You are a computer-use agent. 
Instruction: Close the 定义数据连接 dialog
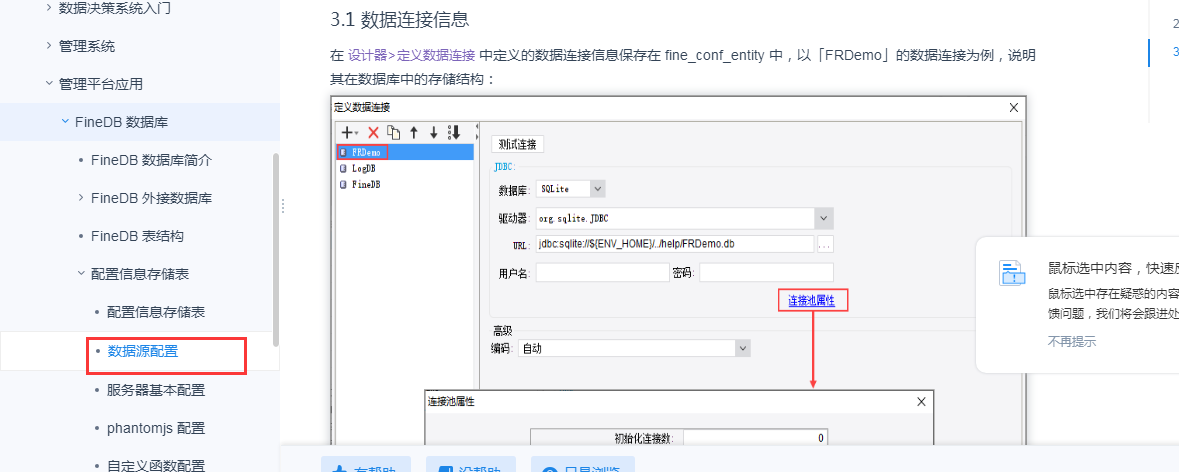1013,107
